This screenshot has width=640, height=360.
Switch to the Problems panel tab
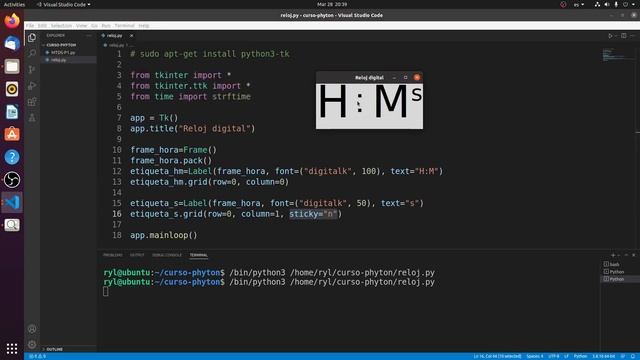(113, 255)
